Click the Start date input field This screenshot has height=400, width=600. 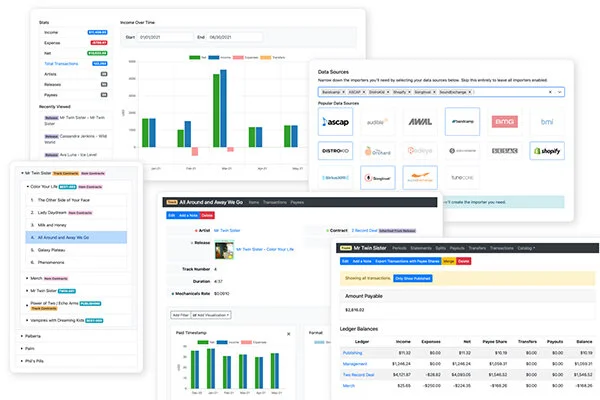166,37
